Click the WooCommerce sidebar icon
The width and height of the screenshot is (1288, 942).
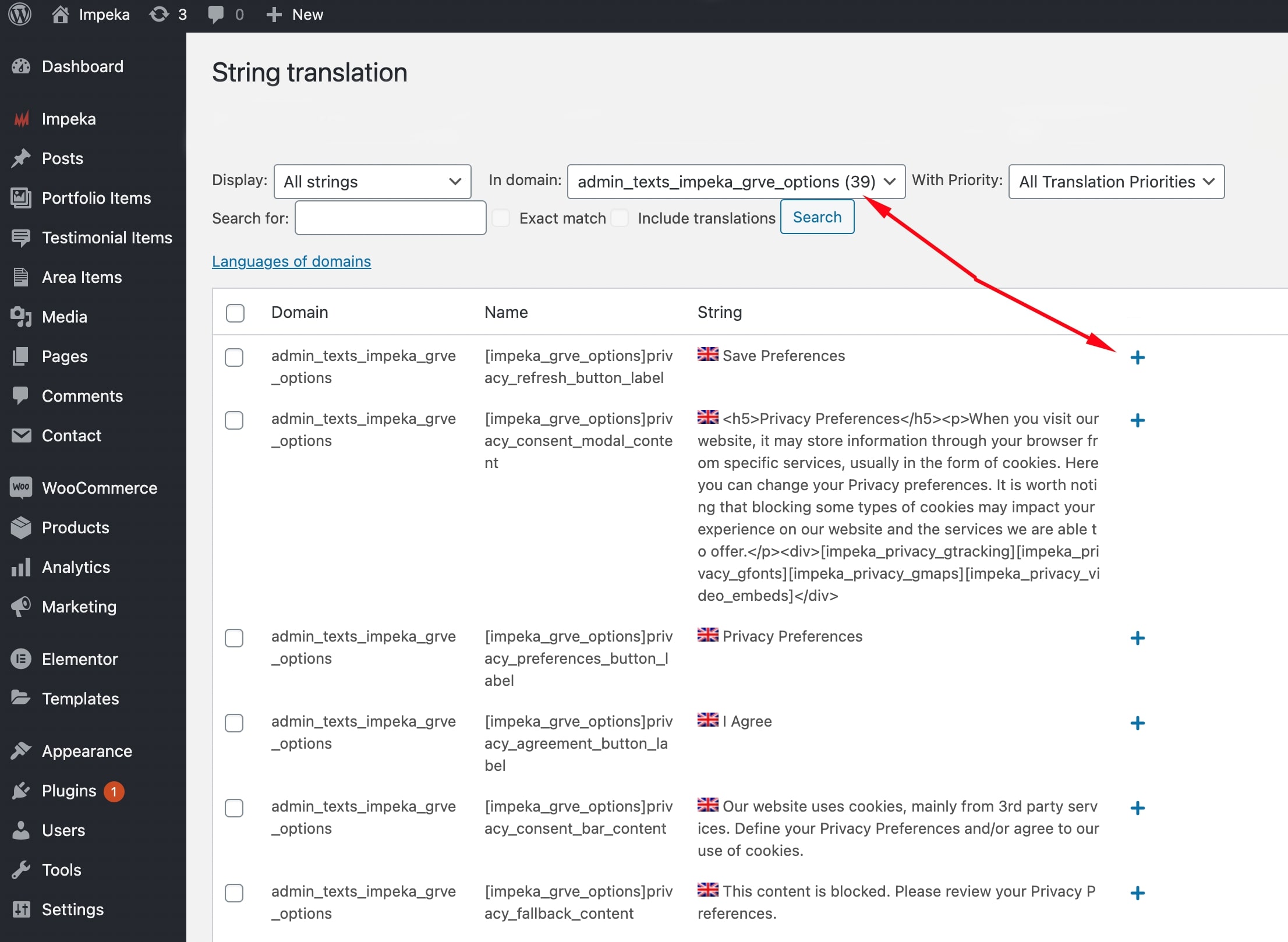21,487
